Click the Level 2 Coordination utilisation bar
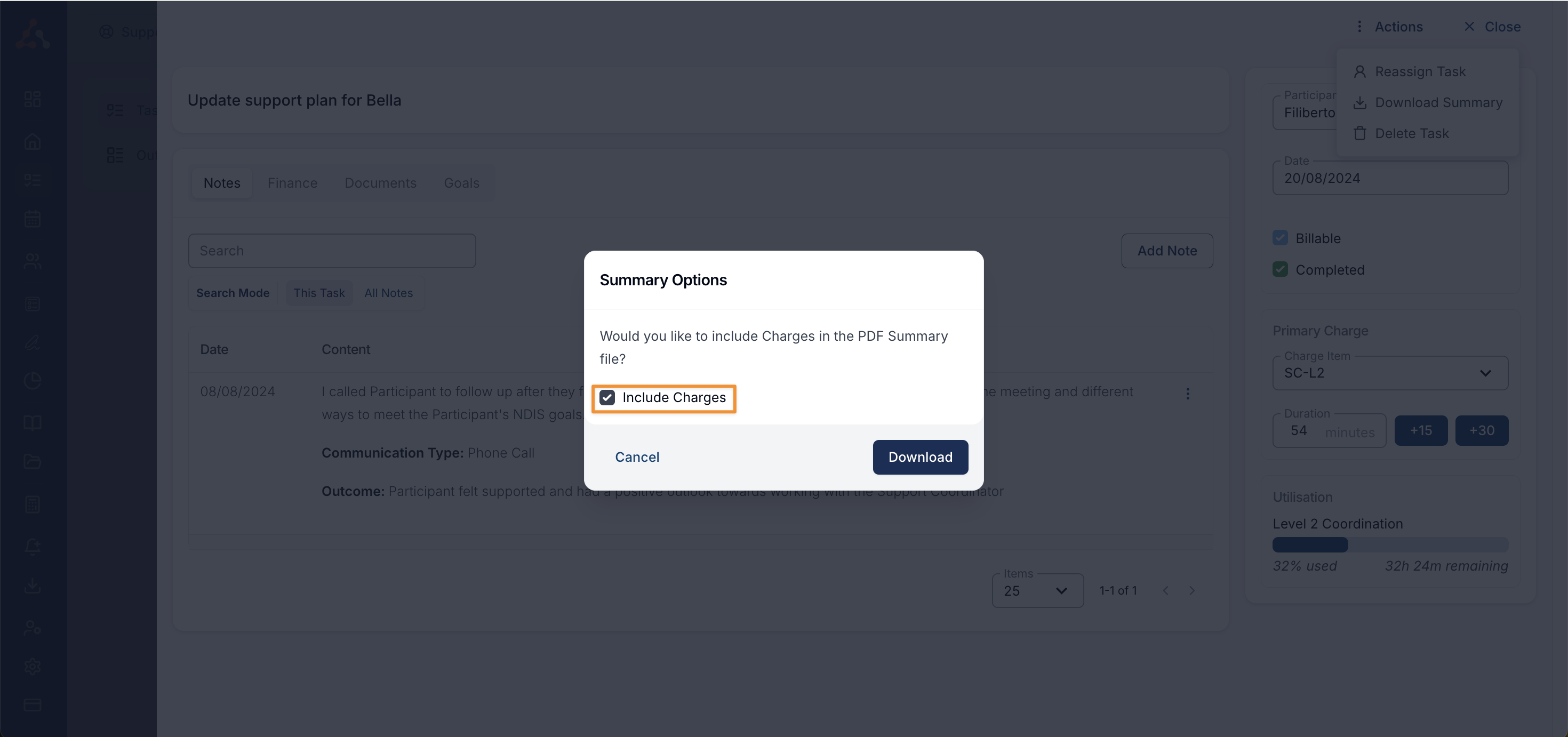The height and width of the screenshot is (737, 1568). pos(1390,544)
